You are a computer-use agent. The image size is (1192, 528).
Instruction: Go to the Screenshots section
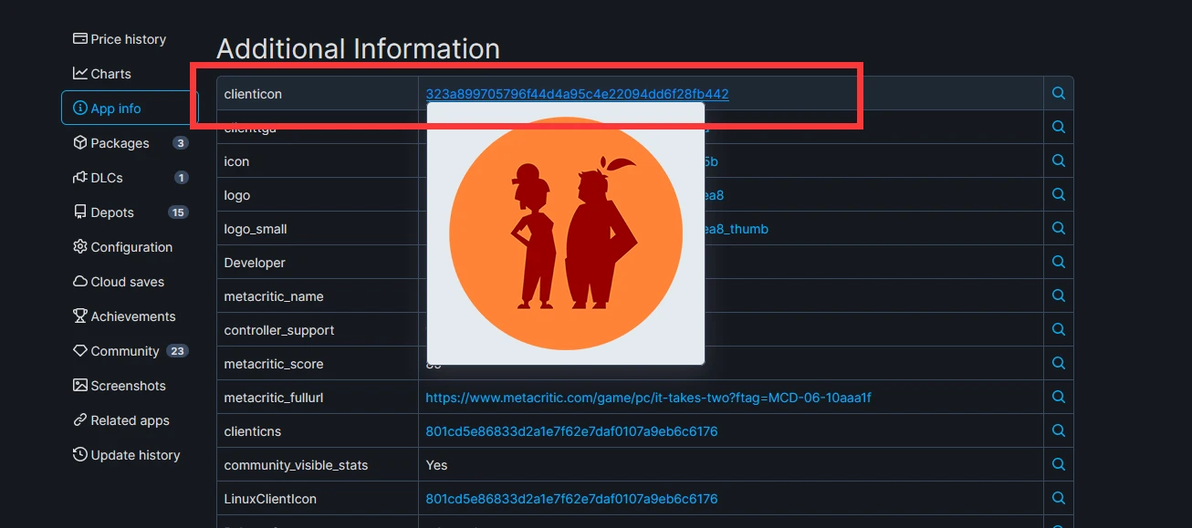click(119, 386)
